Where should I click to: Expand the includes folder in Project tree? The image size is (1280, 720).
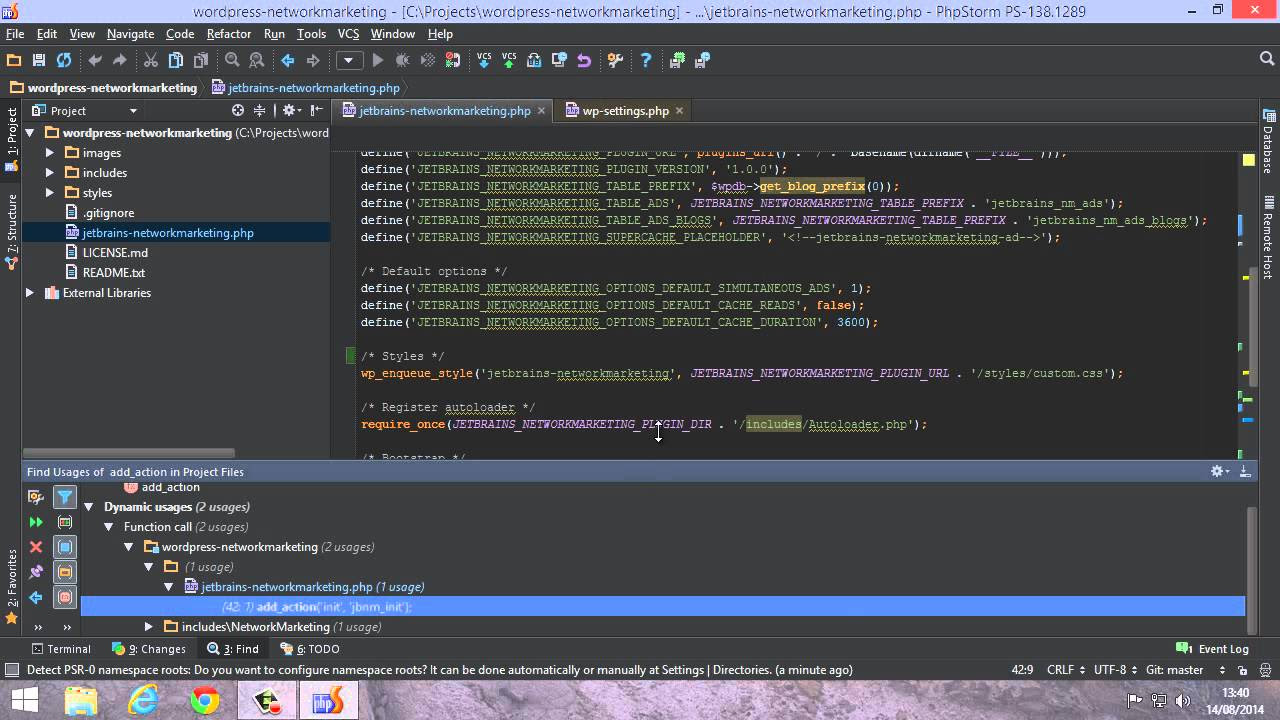coord(50,173)
